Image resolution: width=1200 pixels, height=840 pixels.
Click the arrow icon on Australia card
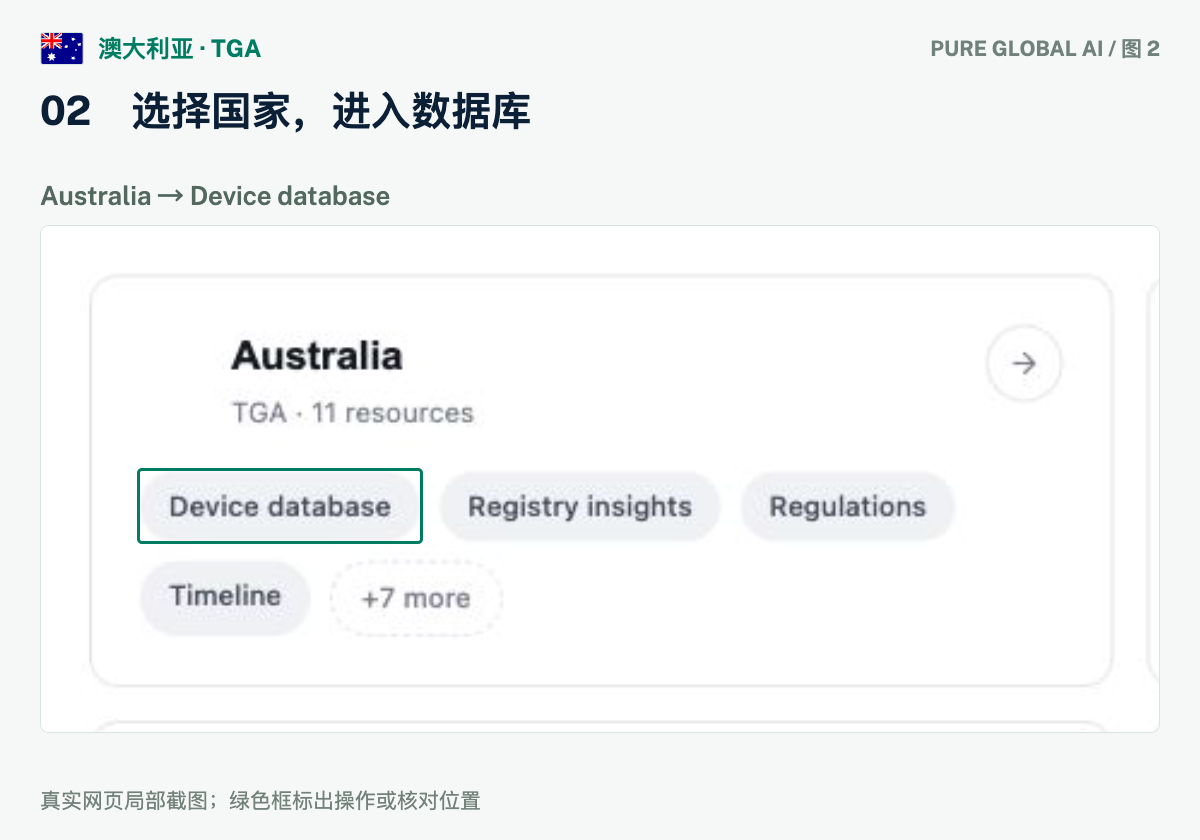1024,363
